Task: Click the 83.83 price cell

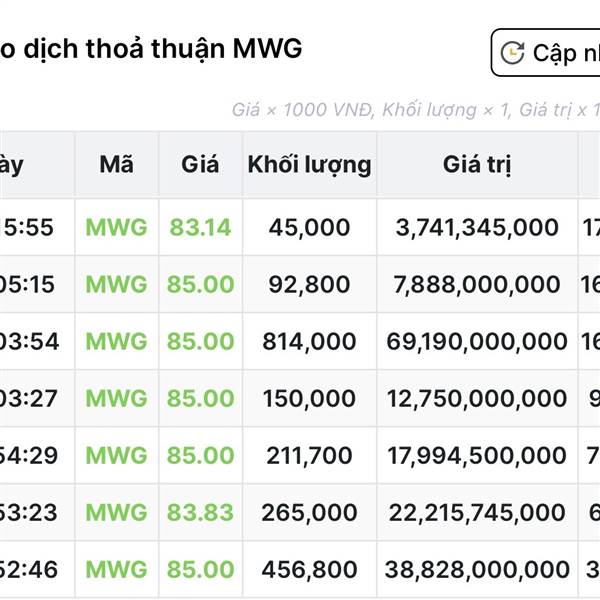Action: tap(200, 512)
